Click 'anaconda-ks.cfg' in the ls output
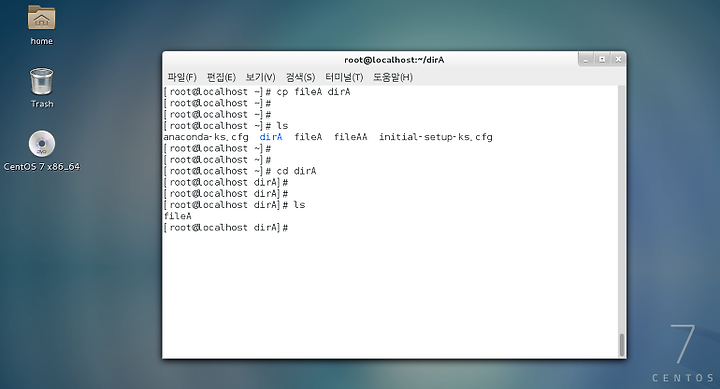 pyautogui.click(x=206, y=137)
